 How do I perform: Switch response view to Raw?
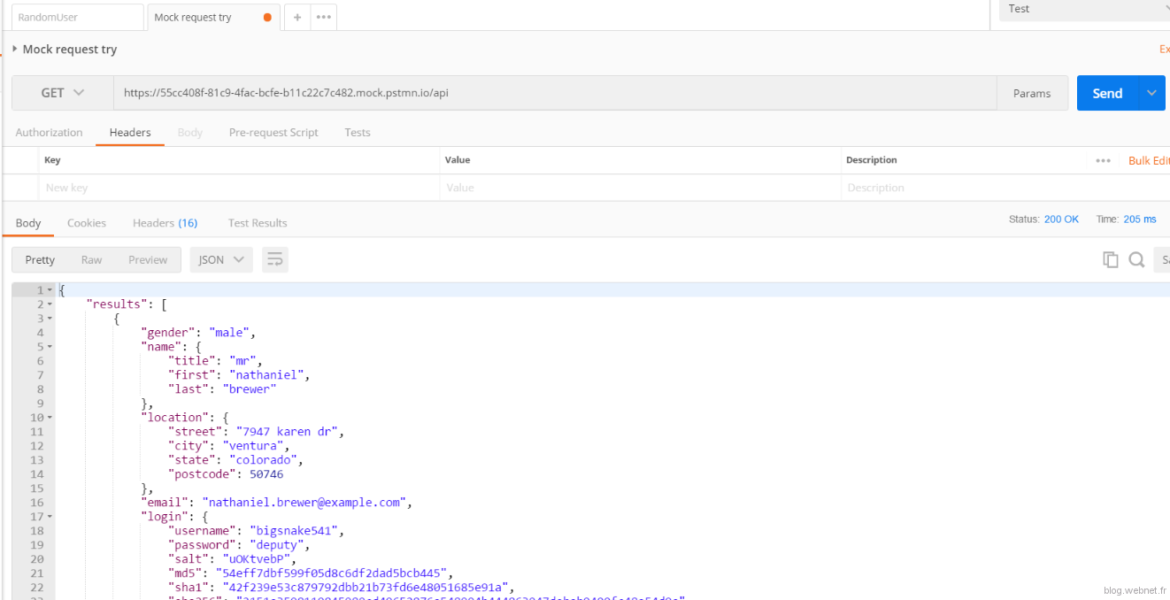tap(93, 259)
